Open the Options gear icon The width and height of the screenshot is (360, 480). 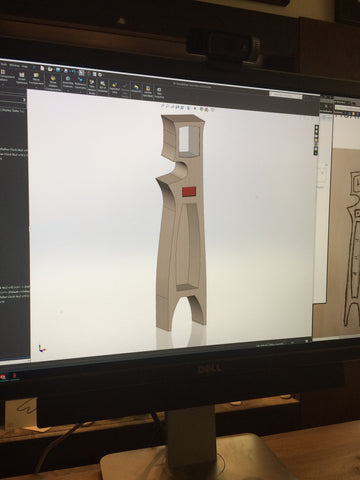tap(100, 74)
